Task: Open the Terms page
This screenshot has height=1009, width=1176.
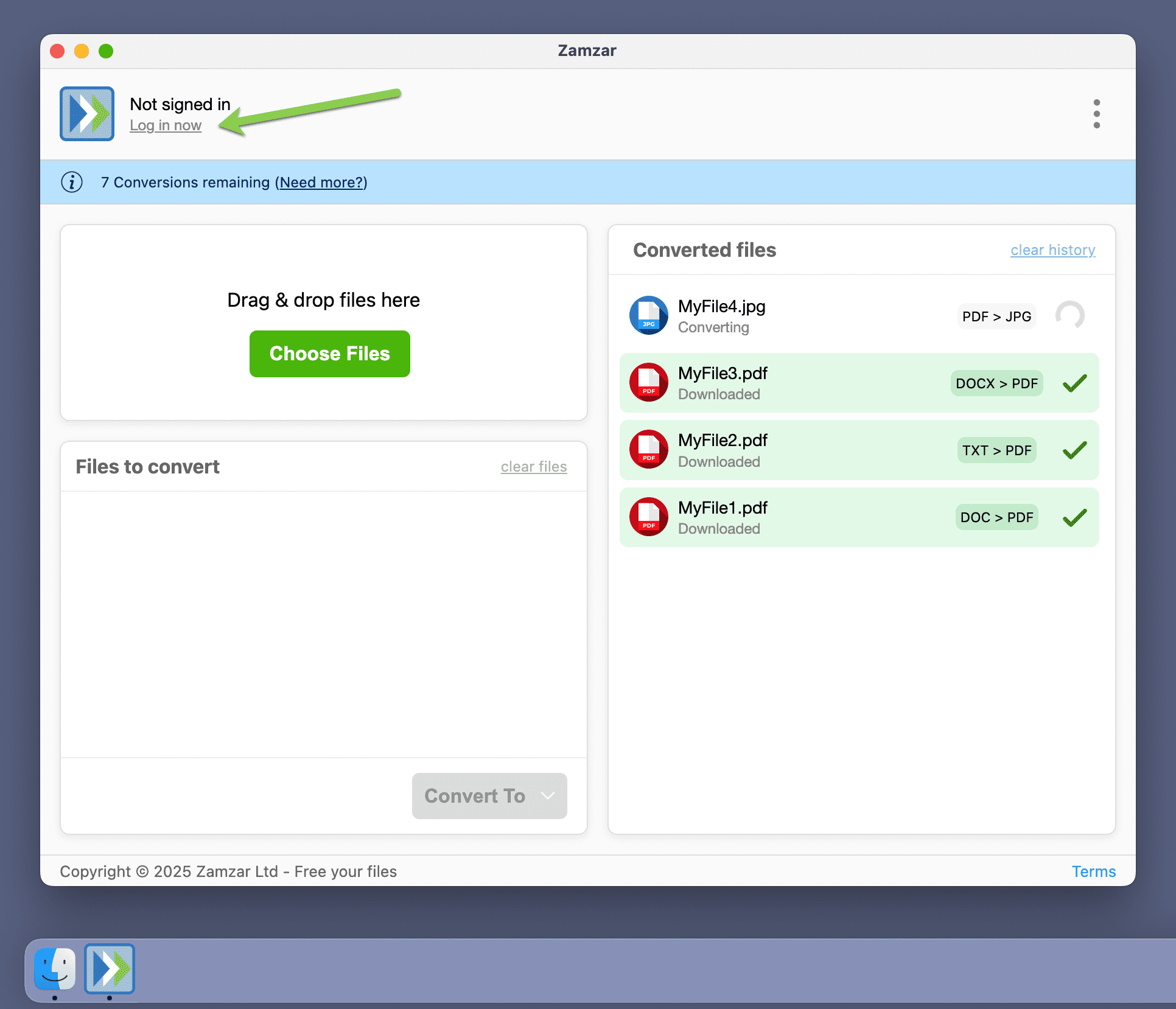Action: (x=1094, y=871)
